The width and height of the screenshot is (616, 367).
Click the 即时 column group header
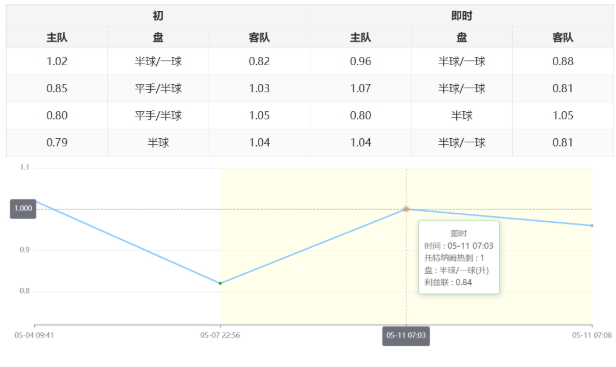(x=462, y=16)
